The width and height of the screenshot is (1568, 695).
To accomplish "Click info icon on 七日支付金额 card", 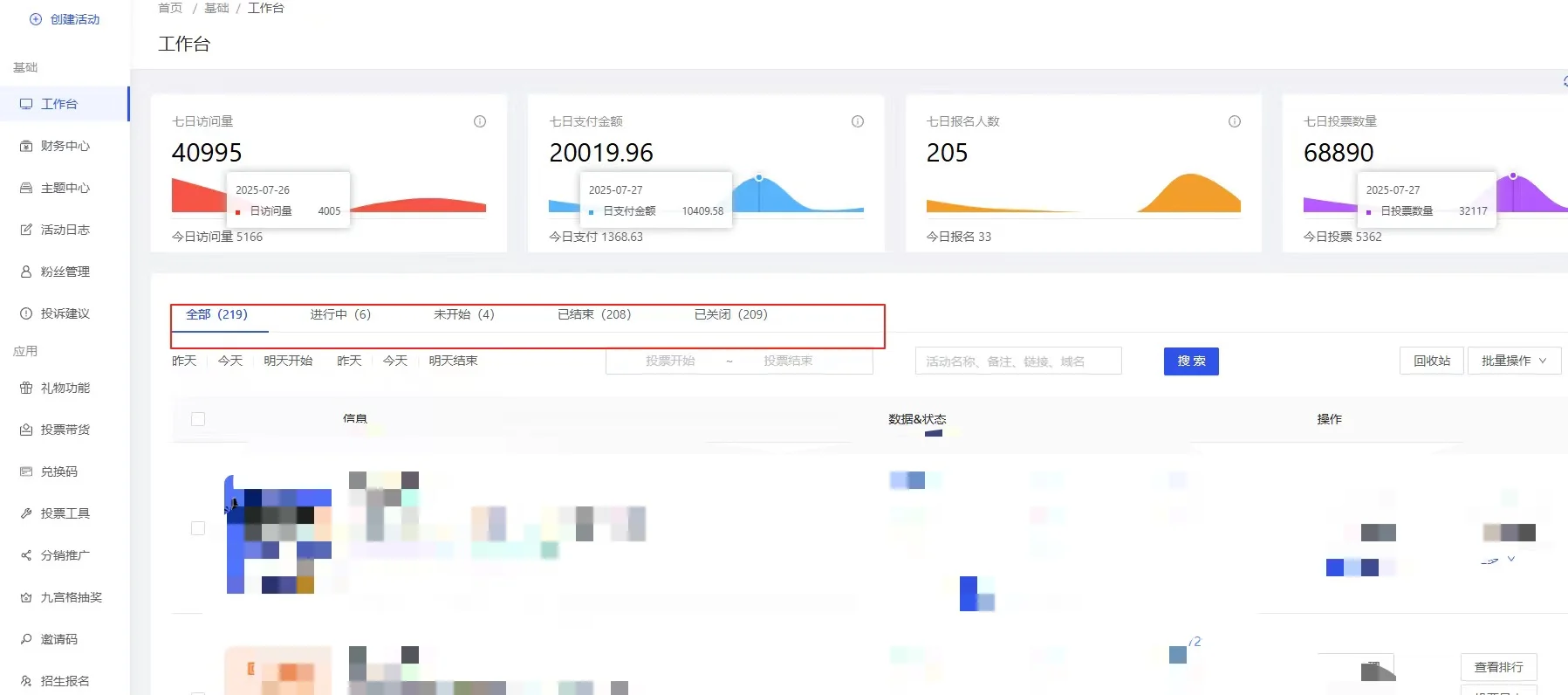I will coord(858,121).
